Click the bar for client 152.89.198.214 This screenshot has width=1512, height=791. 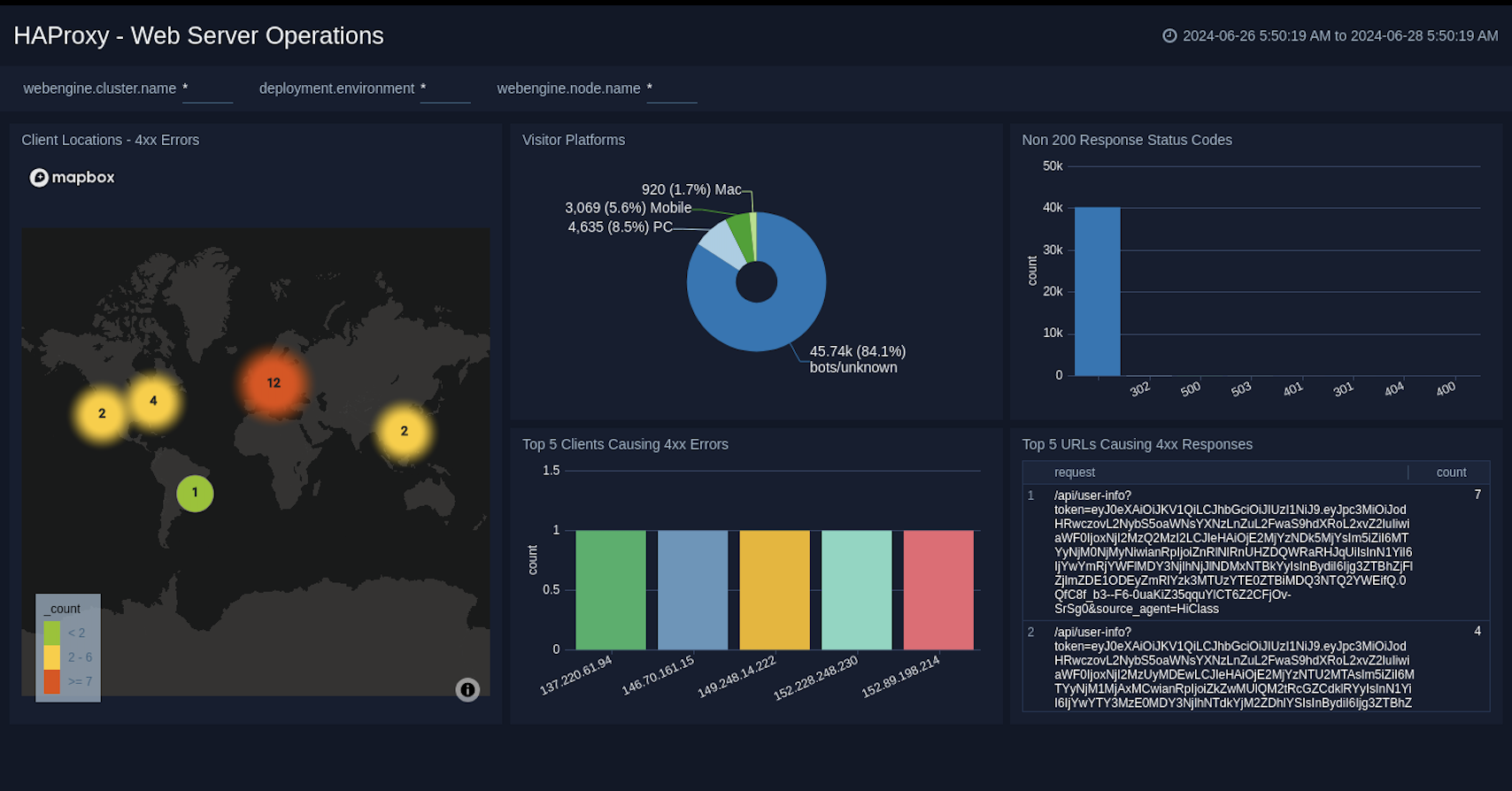[x=938, y=590]
